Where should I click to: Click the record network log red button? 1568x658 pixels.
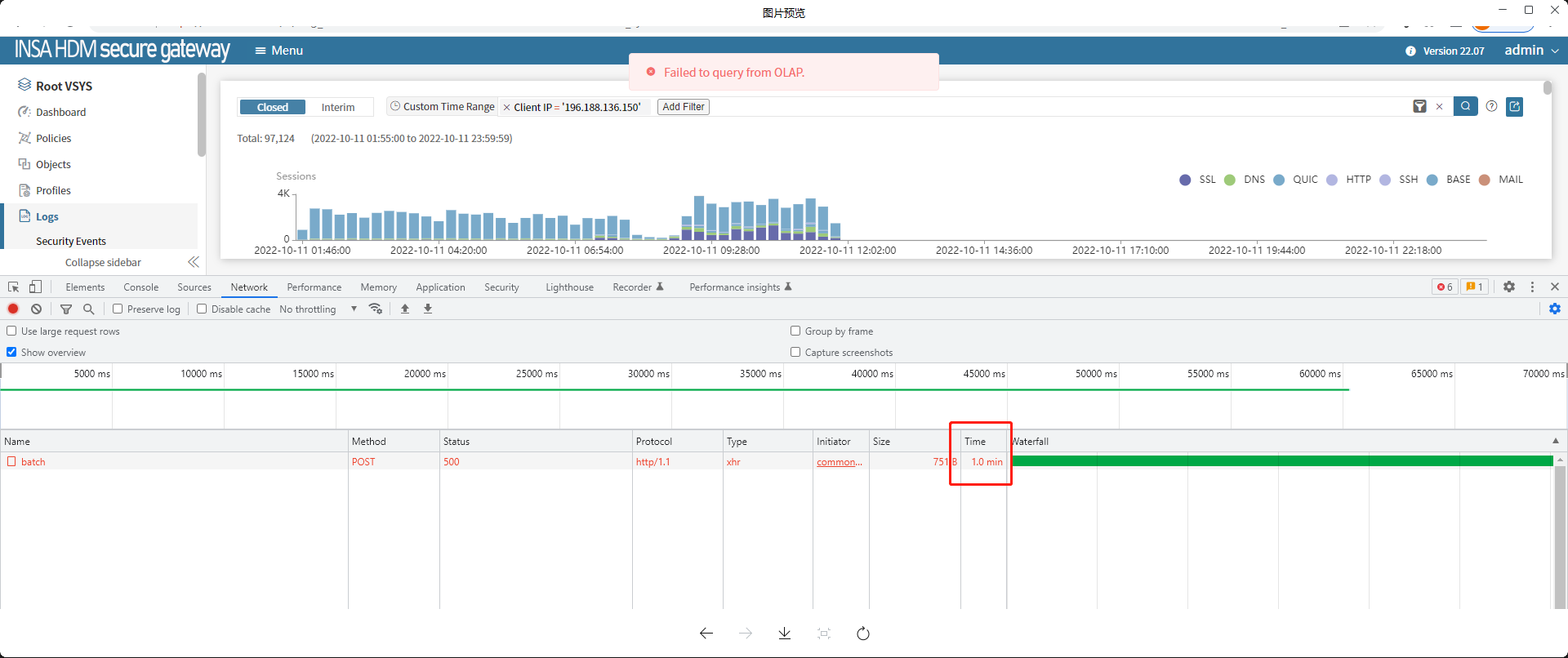point(13,309)
